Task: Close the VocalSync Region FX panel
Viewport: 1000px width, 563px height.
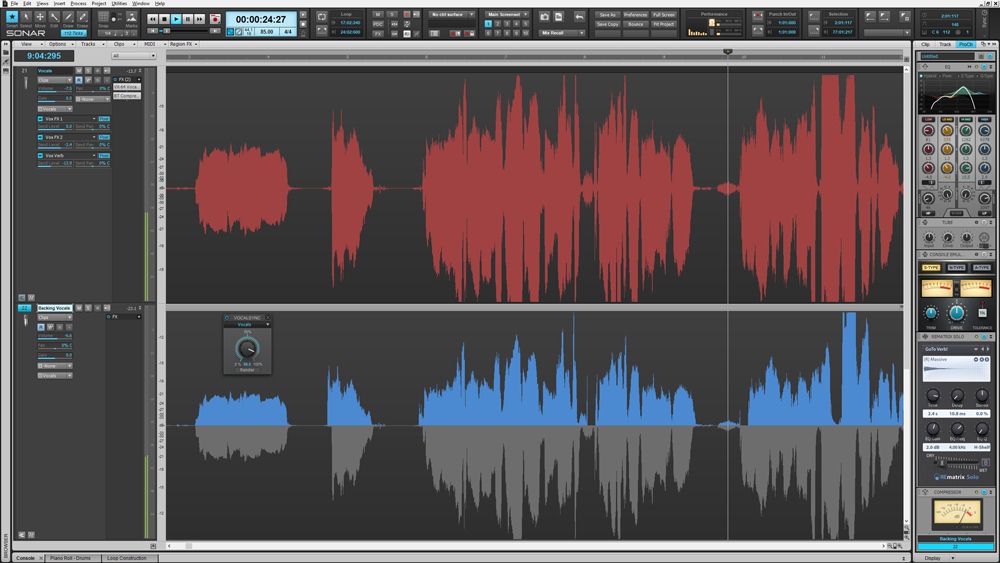Action: point(268,318)
